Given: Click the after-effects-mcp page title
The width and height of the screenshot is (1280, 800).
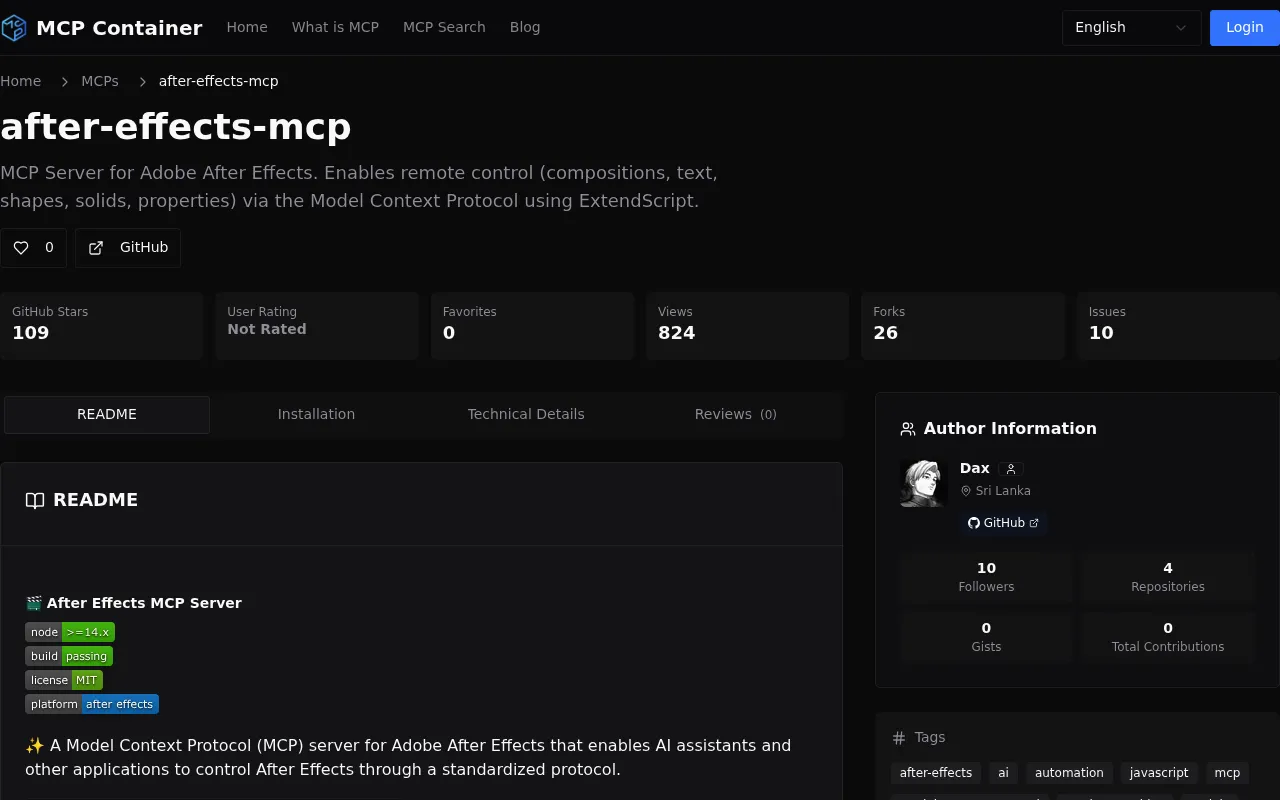Looking at the screenshot, I should coord(176,128).
